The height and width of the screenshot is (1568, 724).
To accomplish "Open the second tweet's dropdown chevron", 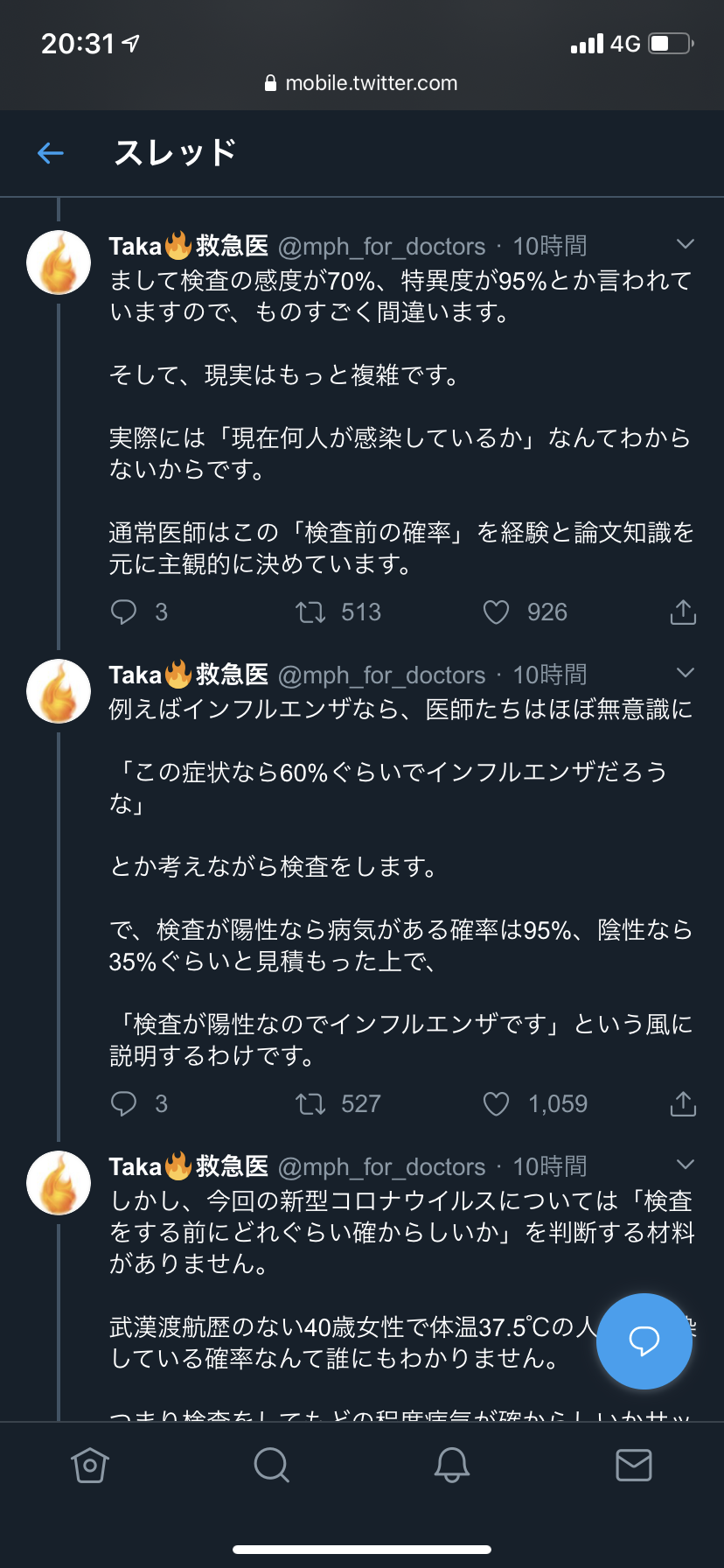I will coord(686,673).
